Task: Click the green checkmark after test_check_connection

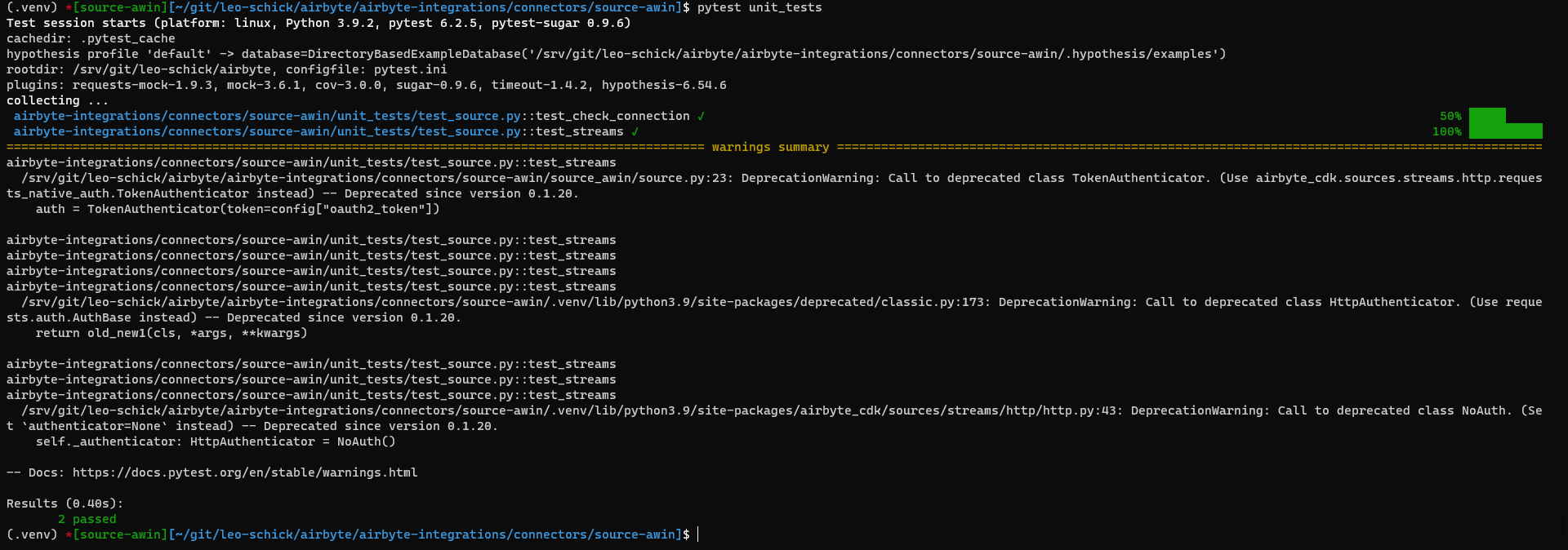Action: click(x=701, y=116)
